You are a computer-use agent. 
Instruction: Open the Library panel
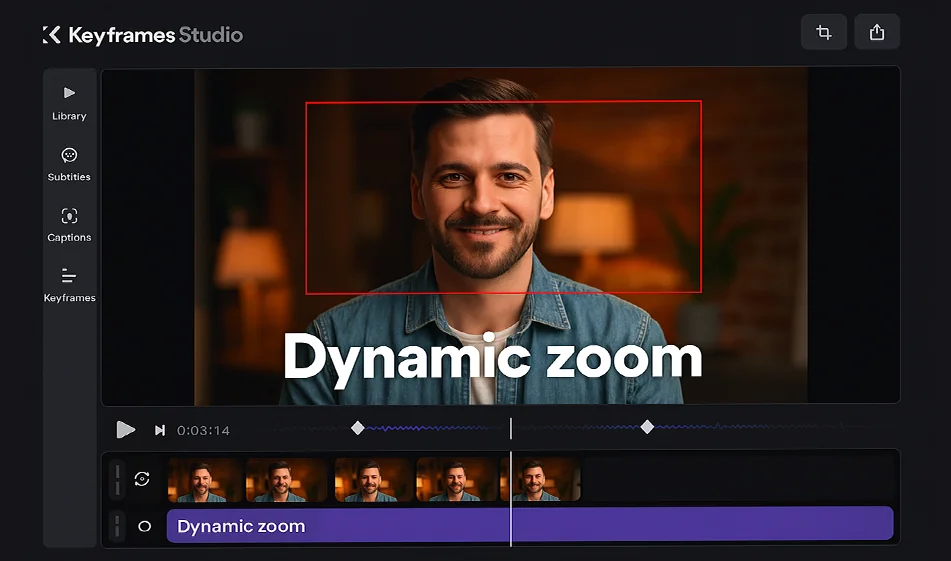[69, 102]
